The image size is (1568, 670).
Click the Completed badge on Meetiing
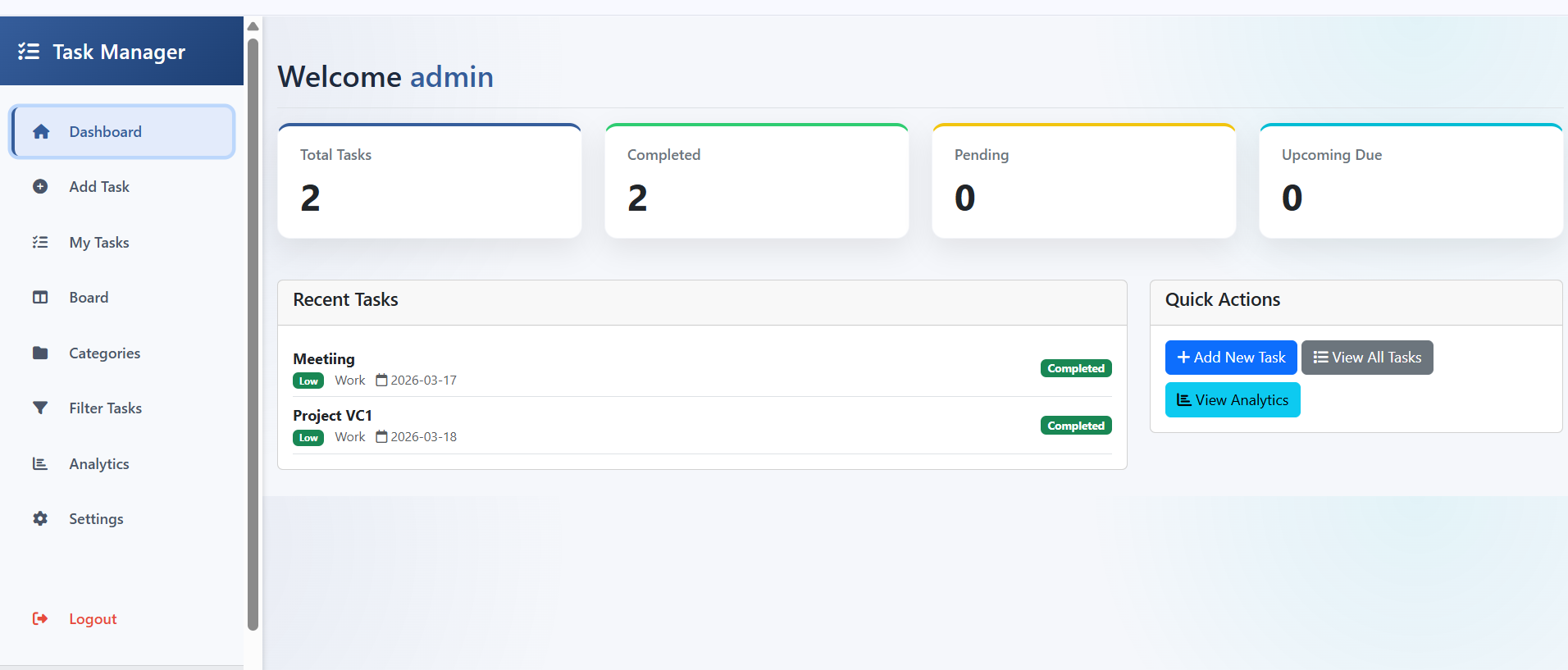click(x=1076, y=369)
